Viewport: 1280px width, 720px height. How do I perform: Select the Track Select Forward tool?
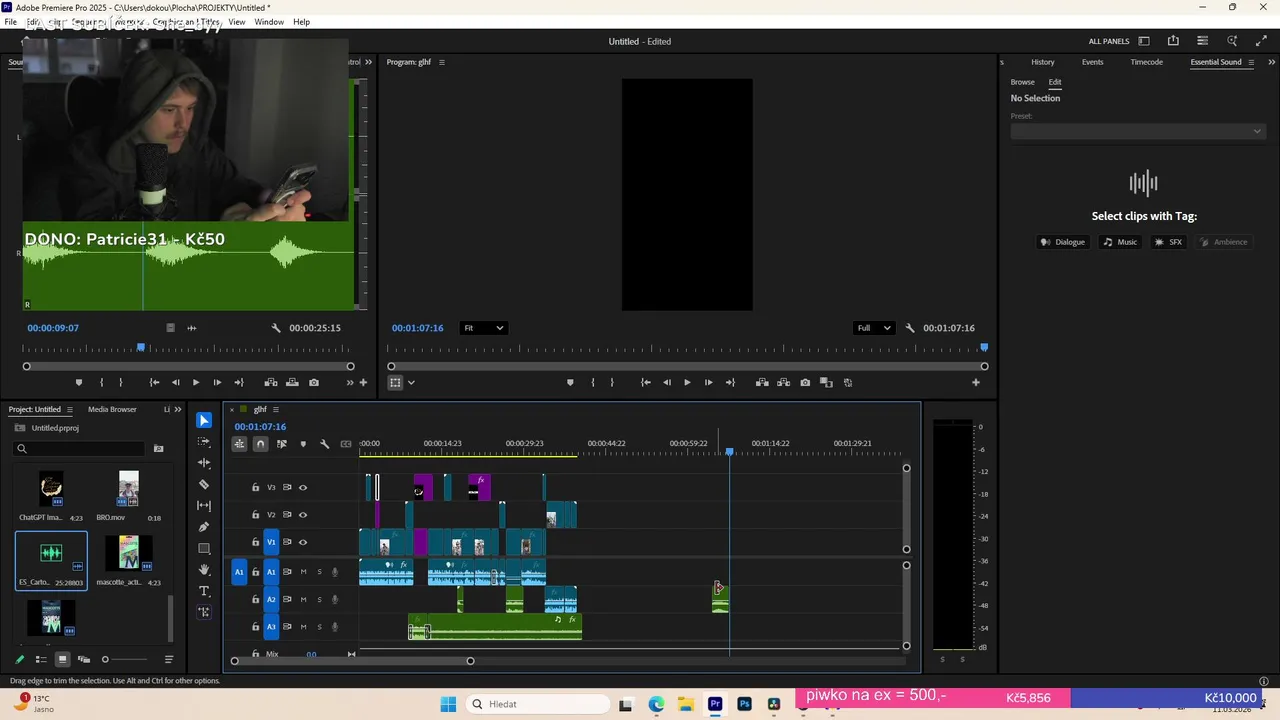[x=204, y=441]
